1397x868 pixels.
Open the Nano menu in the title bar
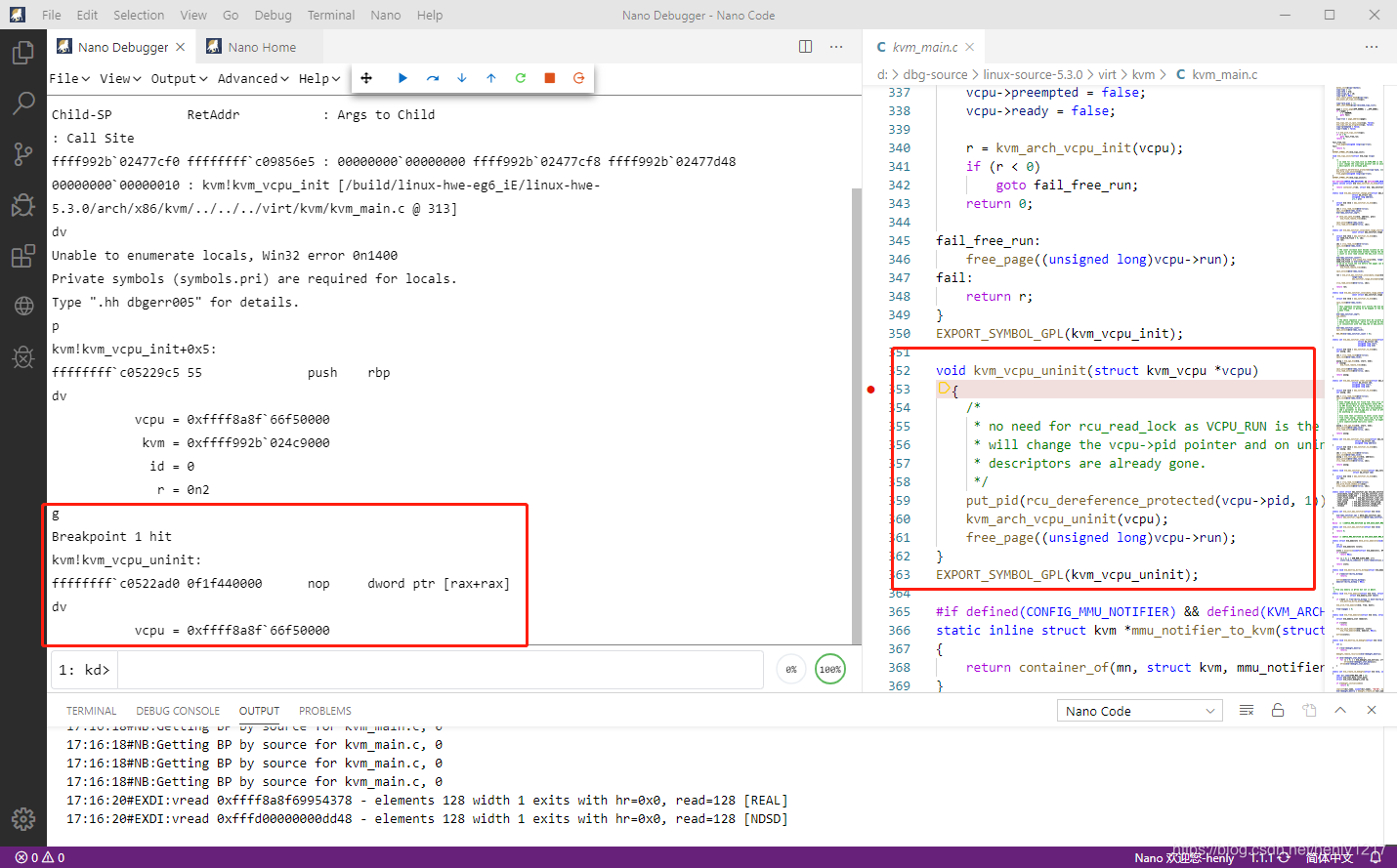coord(386,15)
